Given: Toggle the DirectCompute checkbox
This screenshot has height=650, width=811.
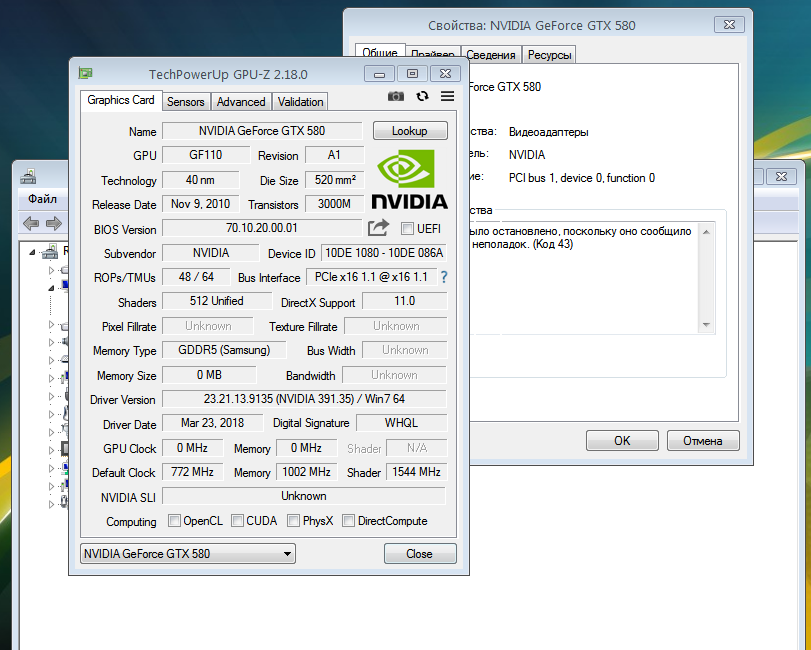Looking at the screenshot, I should [349, 520].
